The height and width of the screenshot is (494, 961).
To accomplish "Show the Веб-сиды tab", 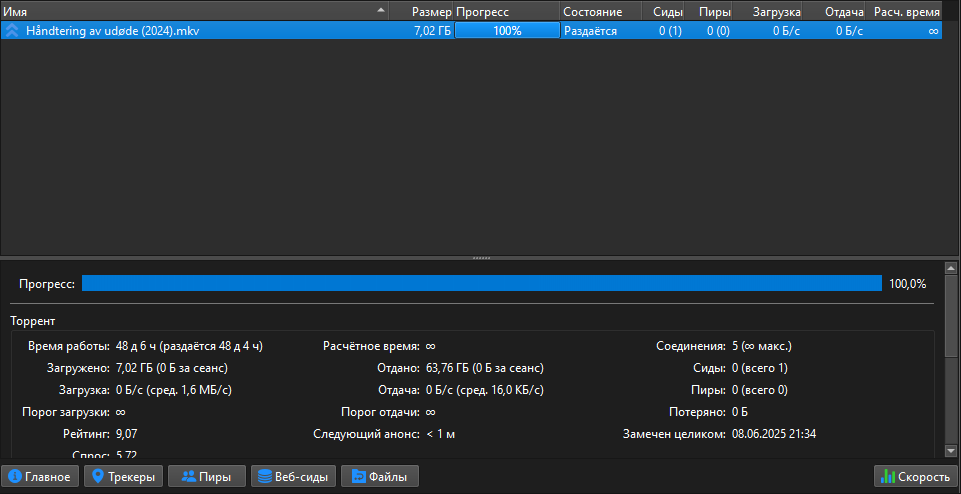I will point(294,476).
